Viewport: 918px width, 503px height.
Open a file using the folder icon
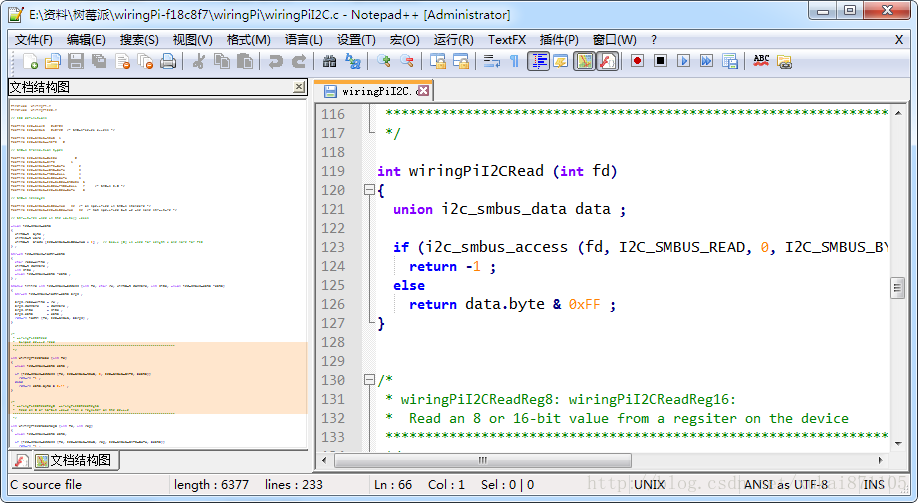pos(53,61)
